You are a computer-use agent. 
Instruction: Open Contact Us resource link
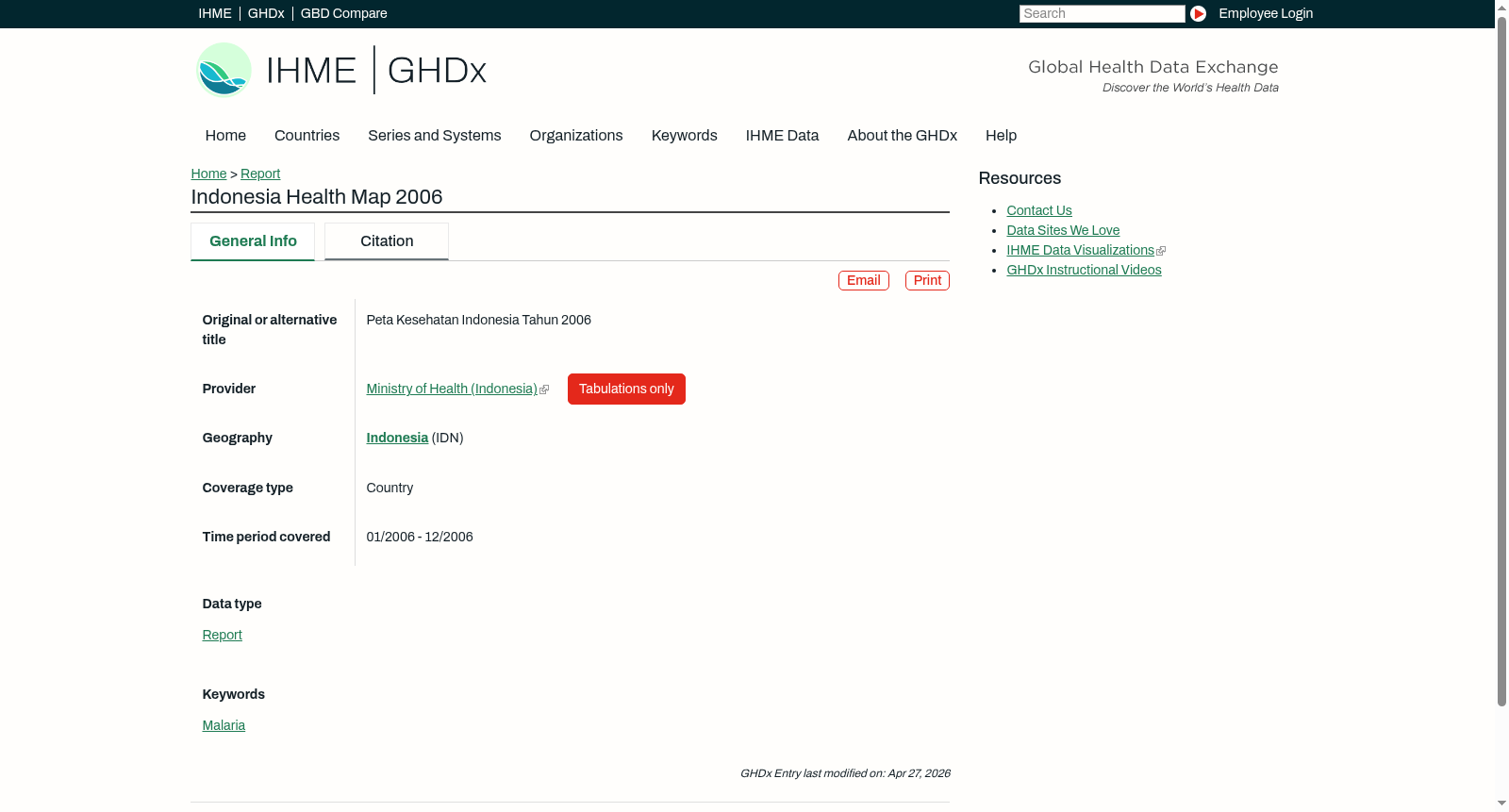[x=1039, y=210]
